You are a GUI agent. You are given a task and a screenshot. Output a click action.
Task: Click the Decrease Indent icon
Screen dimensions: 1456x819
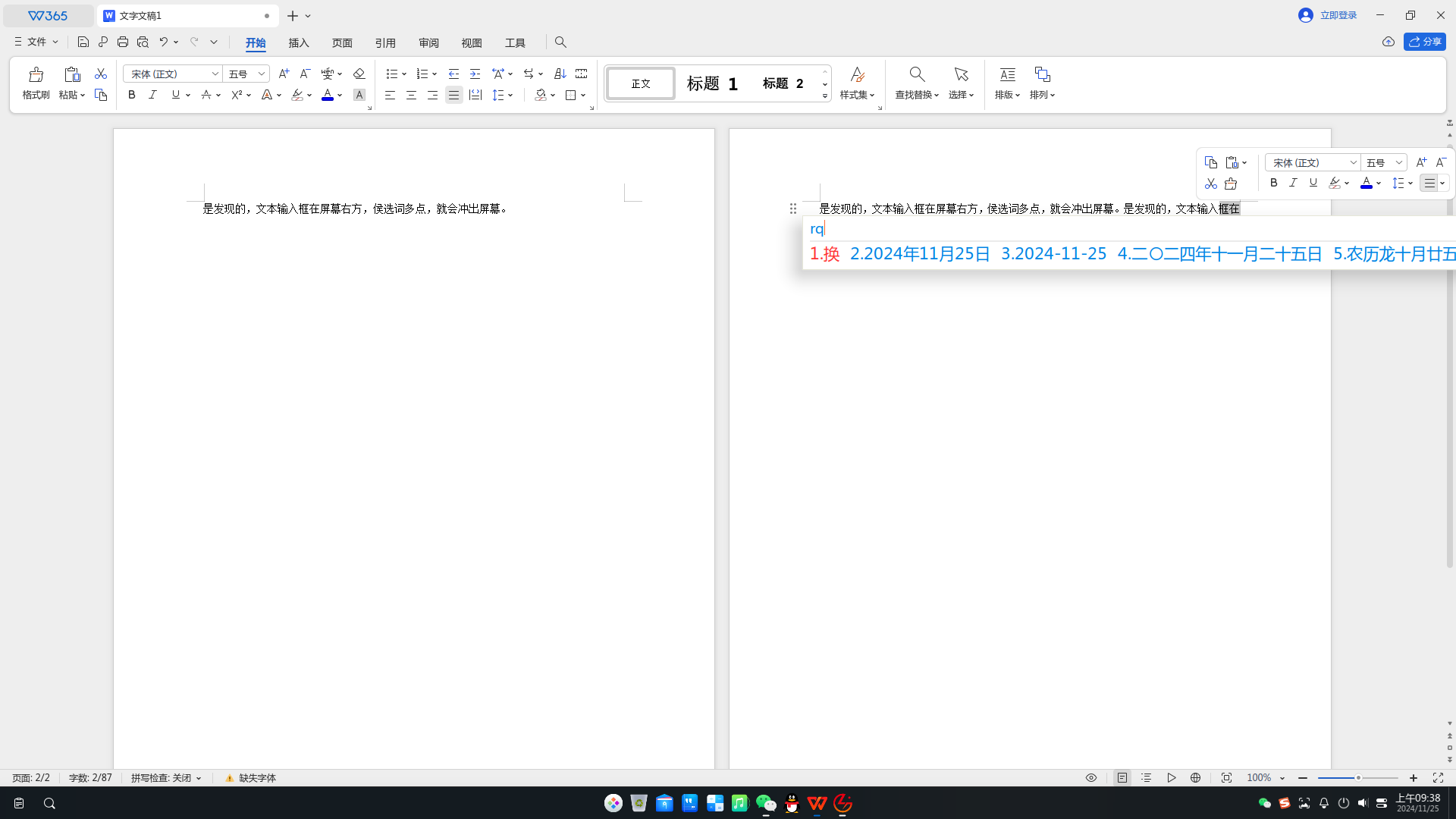tap(453, 74)
